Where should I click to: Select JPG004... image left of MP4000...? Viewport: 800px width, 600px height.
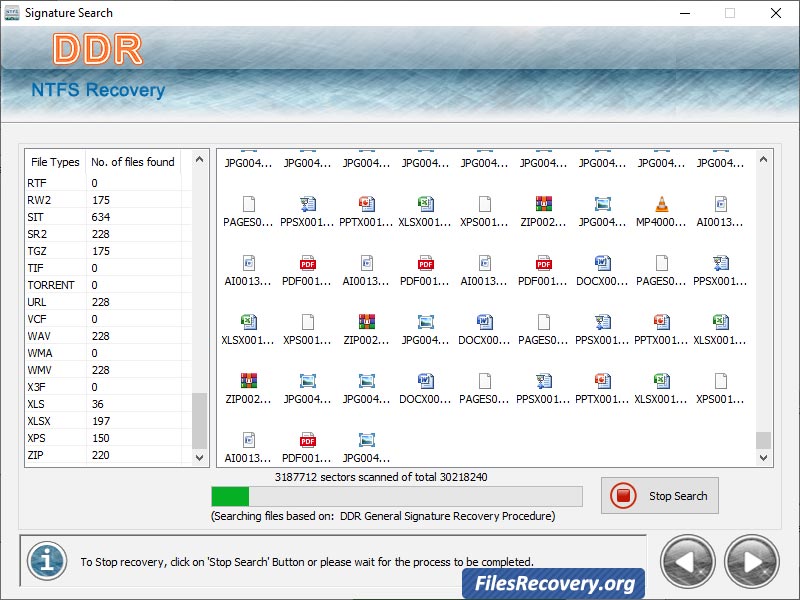603,212
